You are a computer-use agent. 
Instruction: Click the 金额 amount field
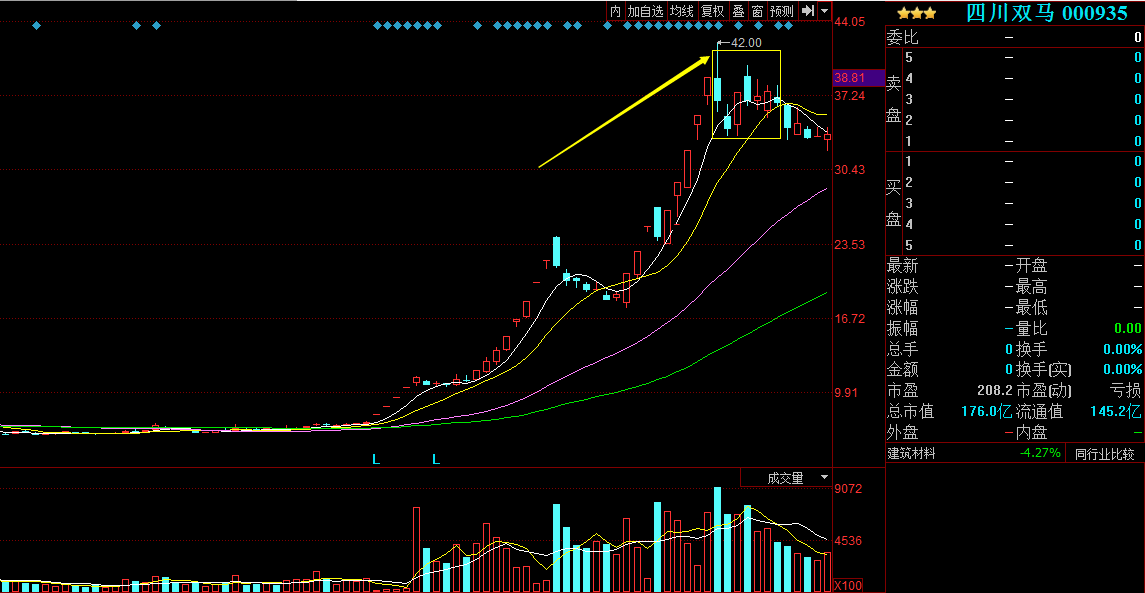point(950,370)
